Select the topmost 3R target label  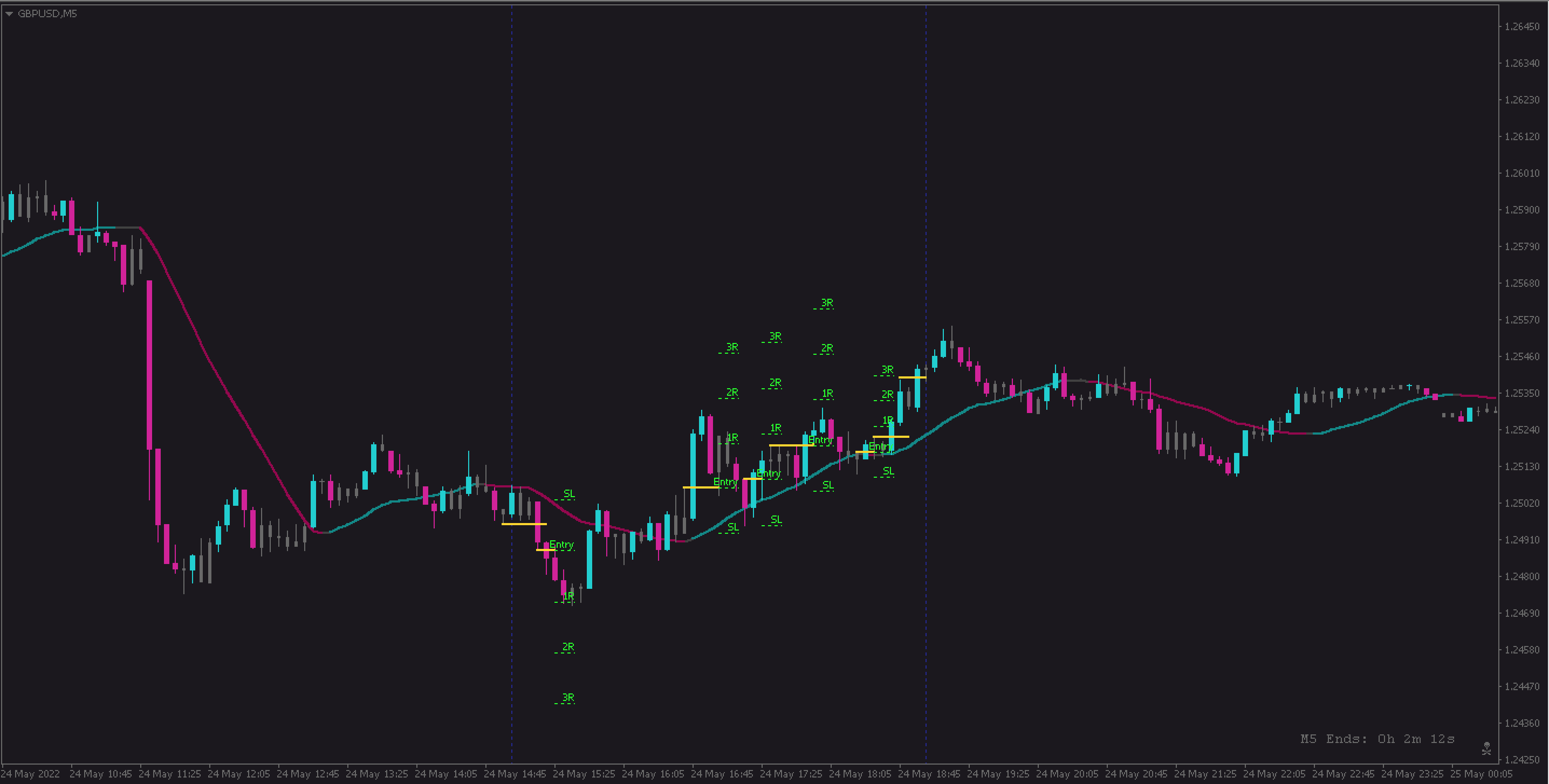coord(827,303)
